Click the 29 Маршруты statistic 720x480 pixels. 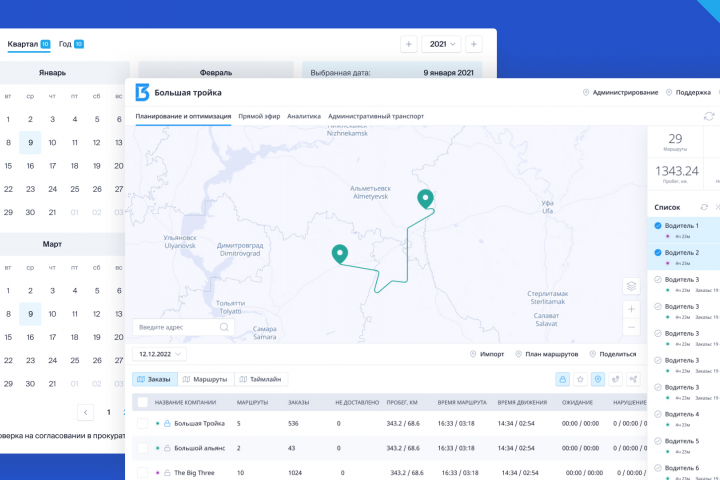point(675,142)
